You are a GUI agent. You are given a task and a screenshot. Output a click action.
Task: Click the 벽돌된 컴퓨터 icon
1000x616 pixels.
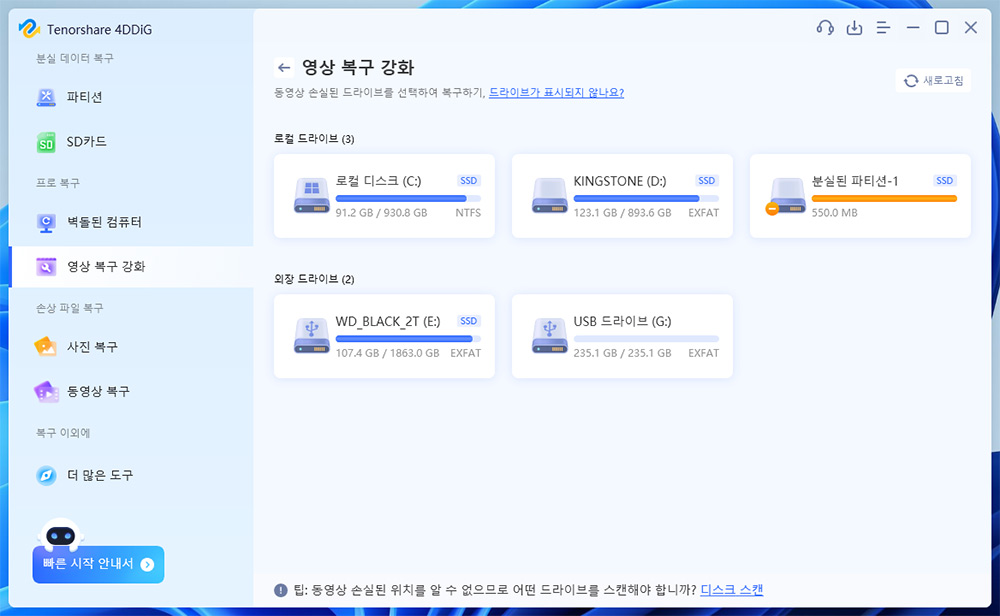[x=46, y=223]
